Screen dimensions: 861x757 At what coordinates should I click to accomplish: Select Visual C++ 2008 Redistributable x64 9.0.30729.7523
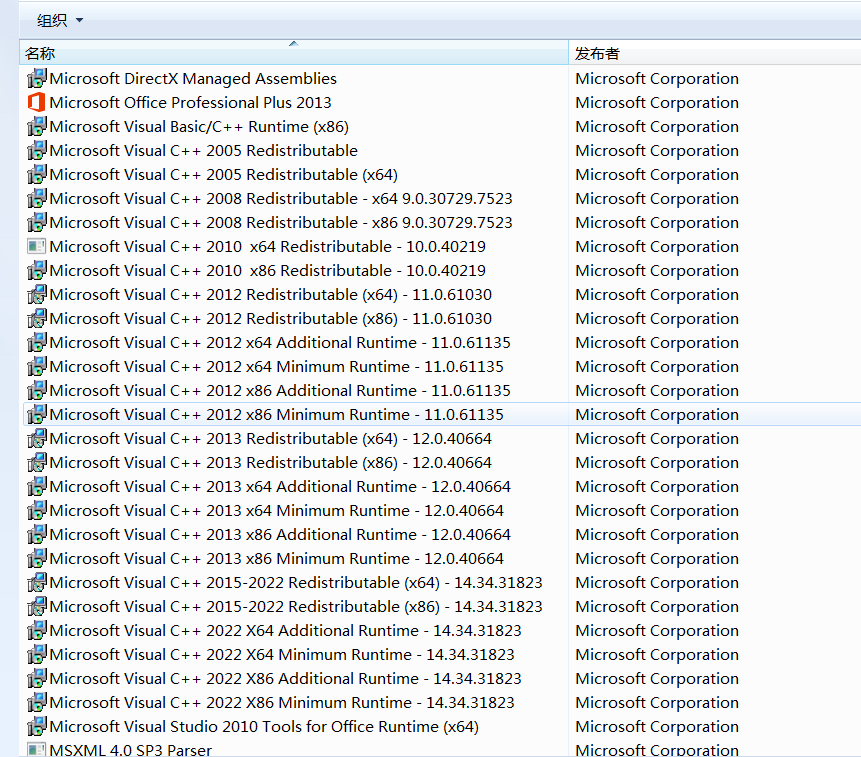[280, 198]
